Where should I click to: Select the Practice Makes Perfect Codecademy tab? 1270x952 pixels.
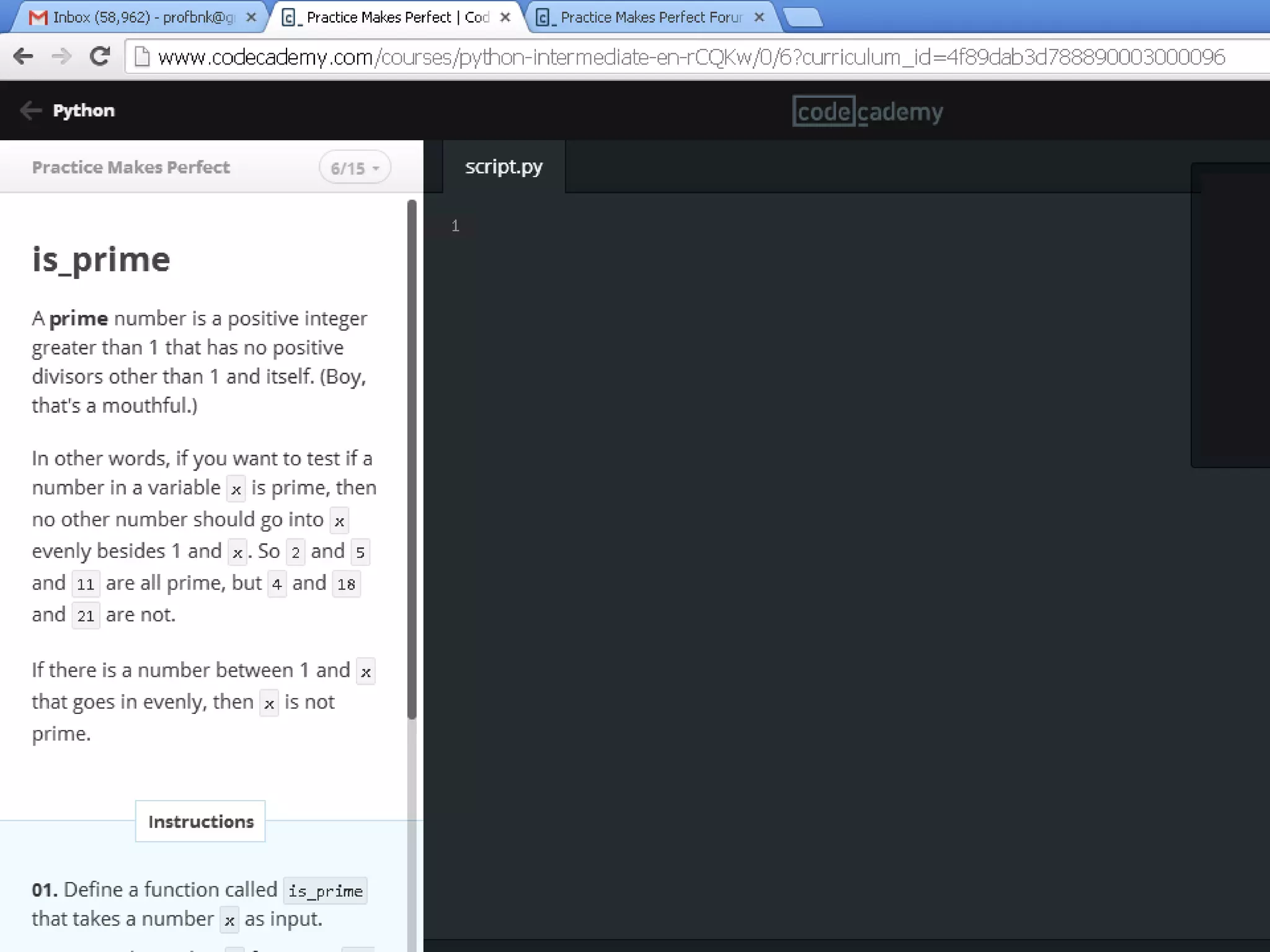(x=397, y=17)
